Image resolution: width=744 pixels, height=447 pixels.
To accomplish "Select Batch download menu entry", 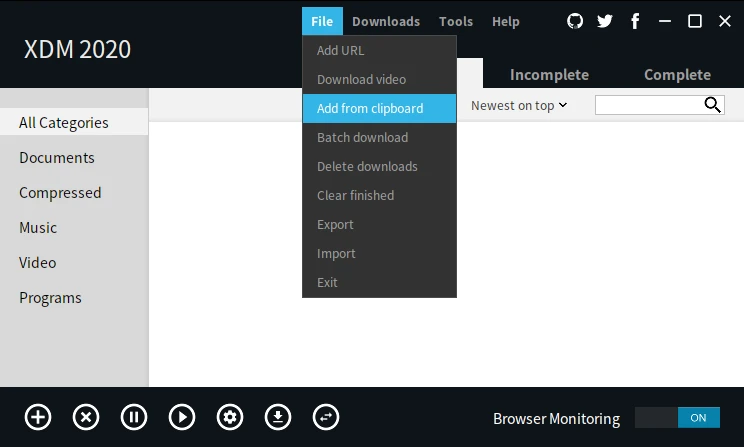I will tap(362, 137).
